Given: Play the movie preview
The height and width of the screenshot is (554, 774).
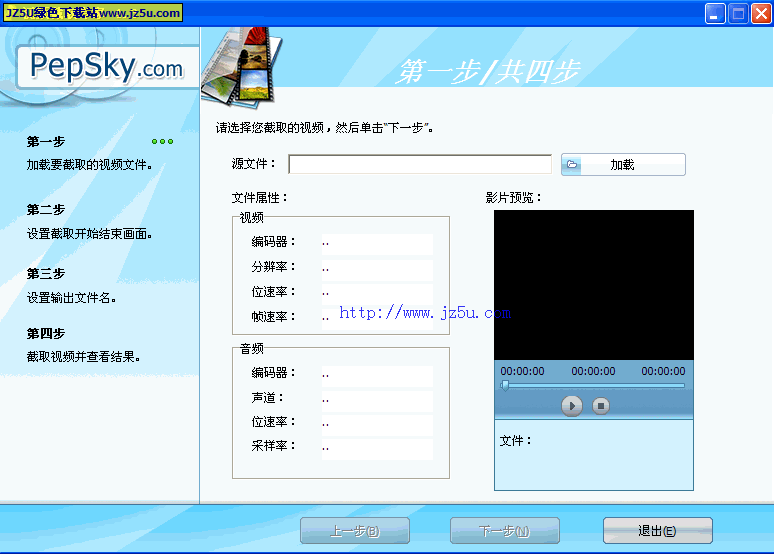Looking at the screenshot, I should pos(572,406).
